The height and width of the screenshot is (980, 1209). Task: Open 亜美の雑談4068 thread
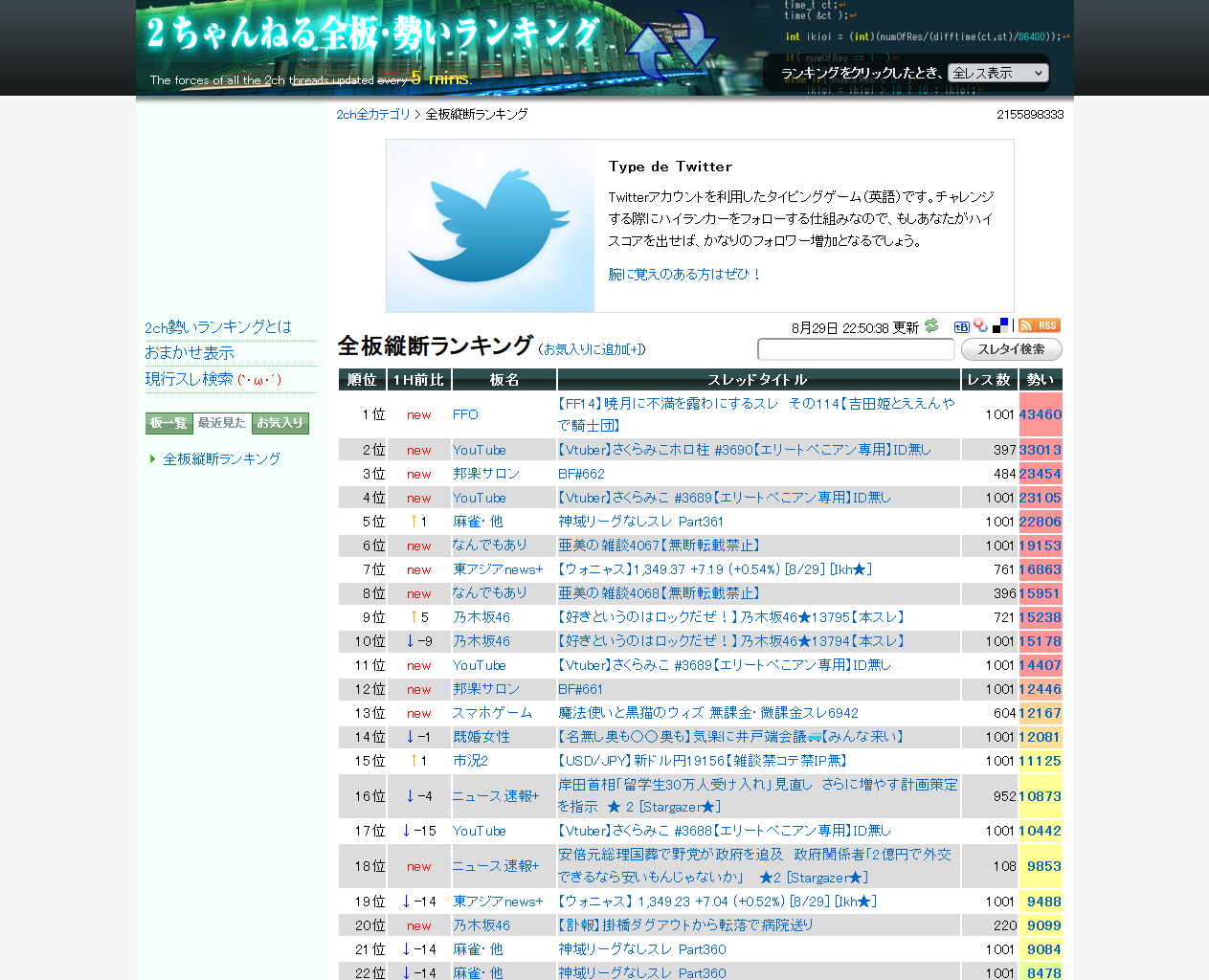pyautogui.click(x=659, y=593)
